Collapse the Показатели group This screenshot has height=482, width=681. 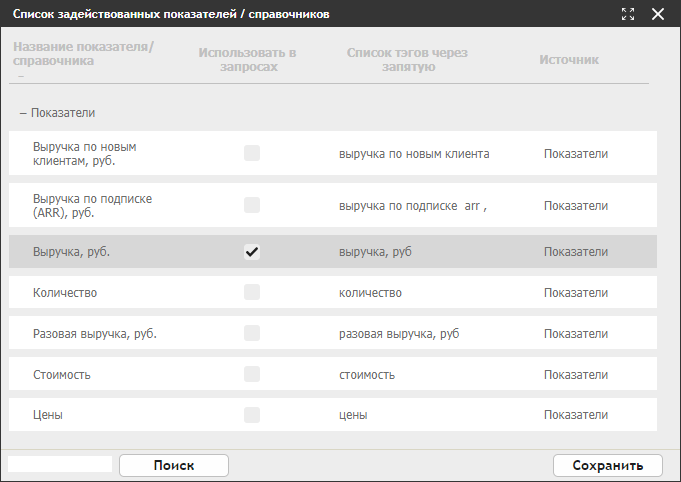tap(23, 113)
